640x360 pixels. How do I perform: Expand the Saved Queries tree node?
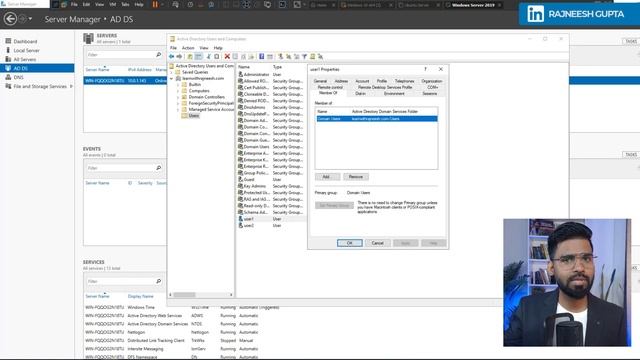click(172, 72)
